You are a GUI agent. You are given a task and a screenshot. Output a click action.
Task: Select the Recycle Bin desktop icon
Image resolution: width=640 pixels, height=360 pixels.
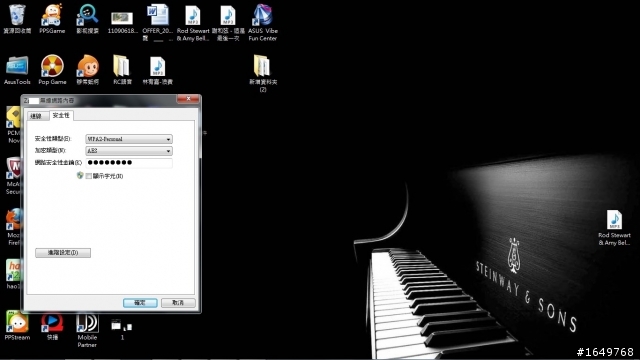pyautogui.click(x=17, y=19)
